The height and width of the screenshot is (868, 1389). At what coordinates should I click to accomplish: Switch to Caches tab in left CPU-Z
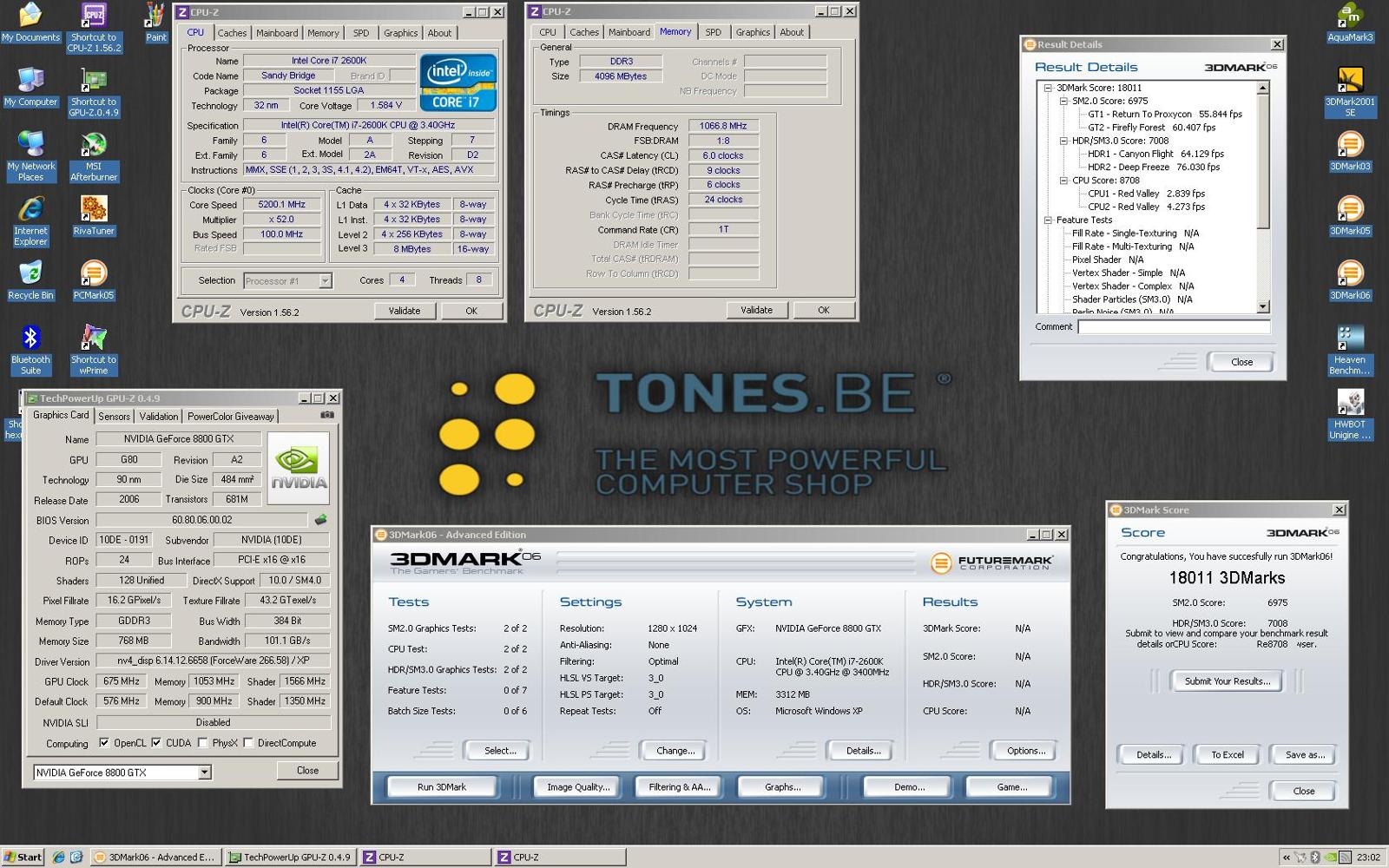[x=232, y=33]
